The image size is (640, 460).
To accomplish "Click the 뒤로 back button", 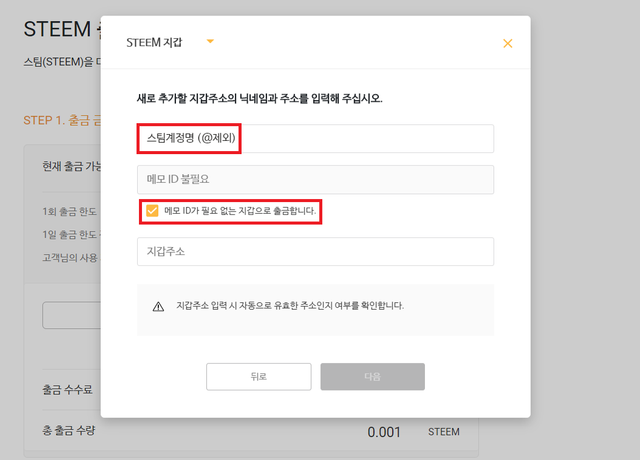I will tap(259, 377).
